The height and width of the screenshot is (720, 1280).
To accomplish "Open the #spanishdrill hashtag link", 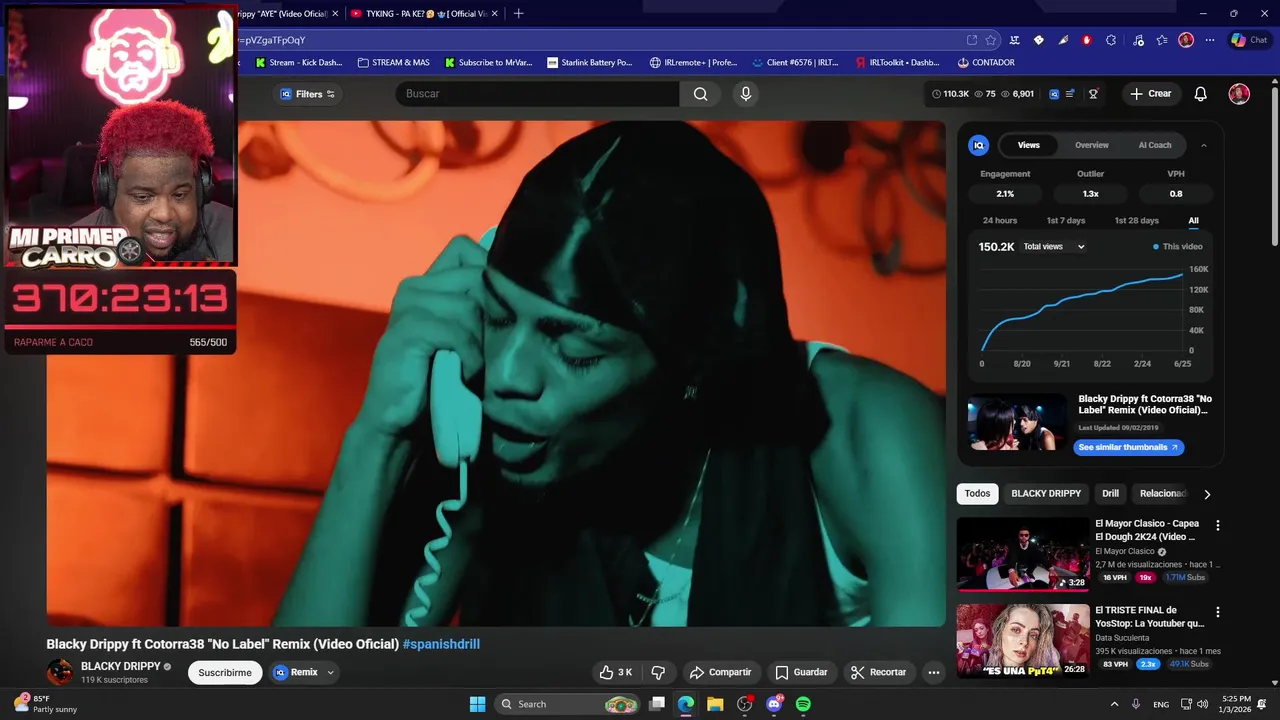I will pos(441,644).
